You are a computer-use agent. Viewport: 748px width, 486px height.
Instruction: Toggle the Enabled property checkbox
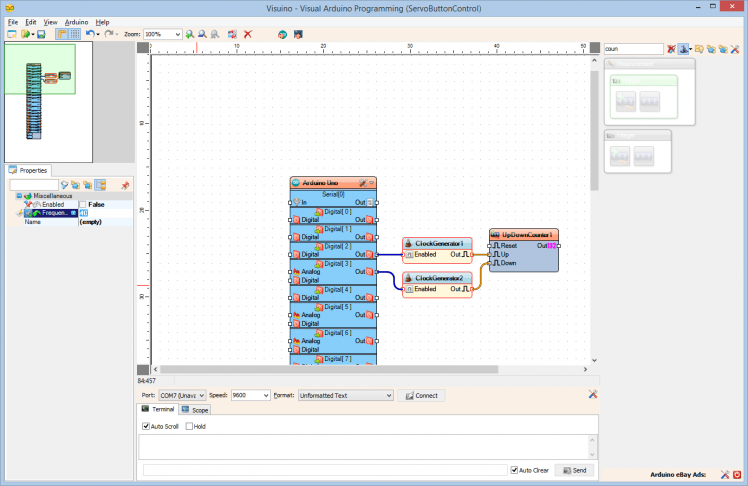(82, 204)
